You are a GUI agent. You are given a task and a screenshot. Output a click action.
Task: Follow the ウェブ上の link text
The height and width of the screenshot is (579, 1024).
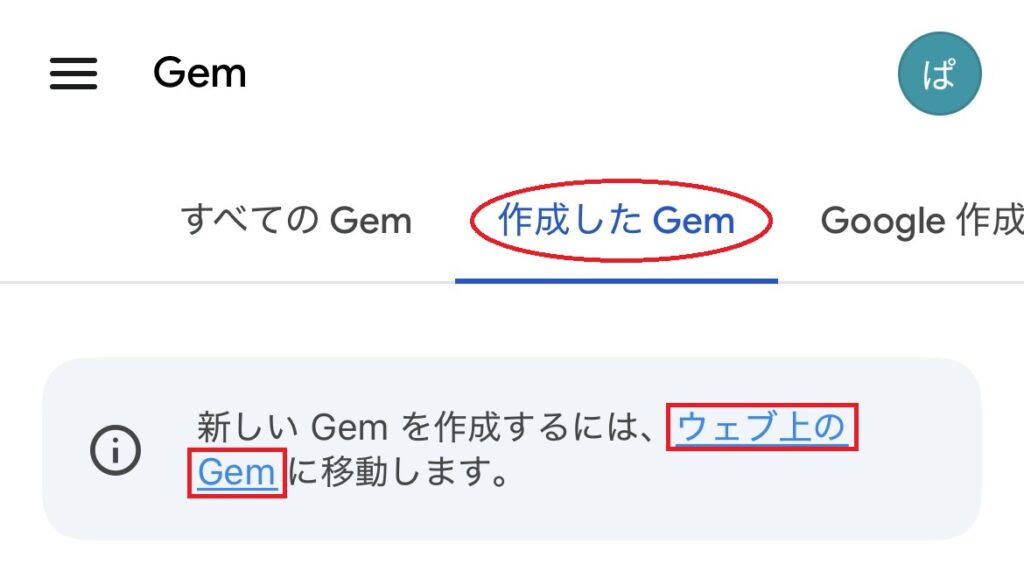761,427
